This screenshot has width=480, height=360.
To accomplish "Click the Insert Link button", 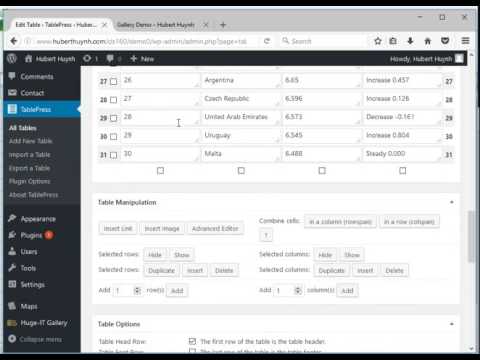I will [x=118, y=228].
